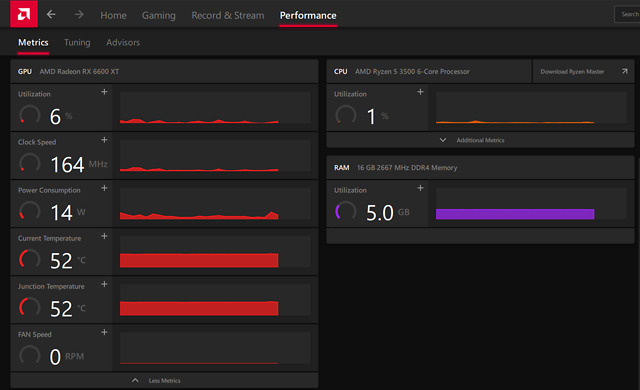Viewport: 640px width, 390px height.
Task: Click the CPU Utilization gauge dial
Action: point(346,115)
